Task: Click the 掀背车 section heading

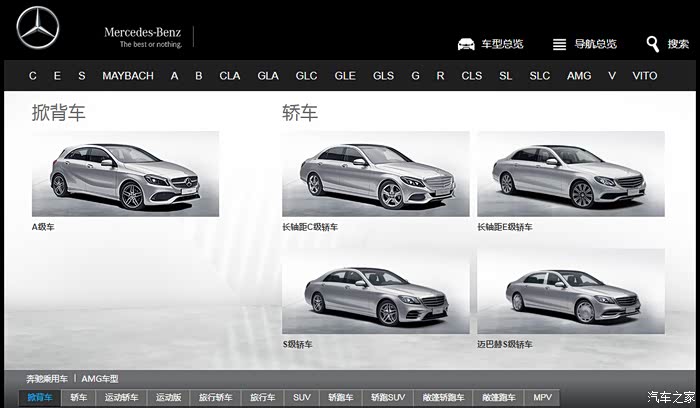Action: (x=58, y=112)
